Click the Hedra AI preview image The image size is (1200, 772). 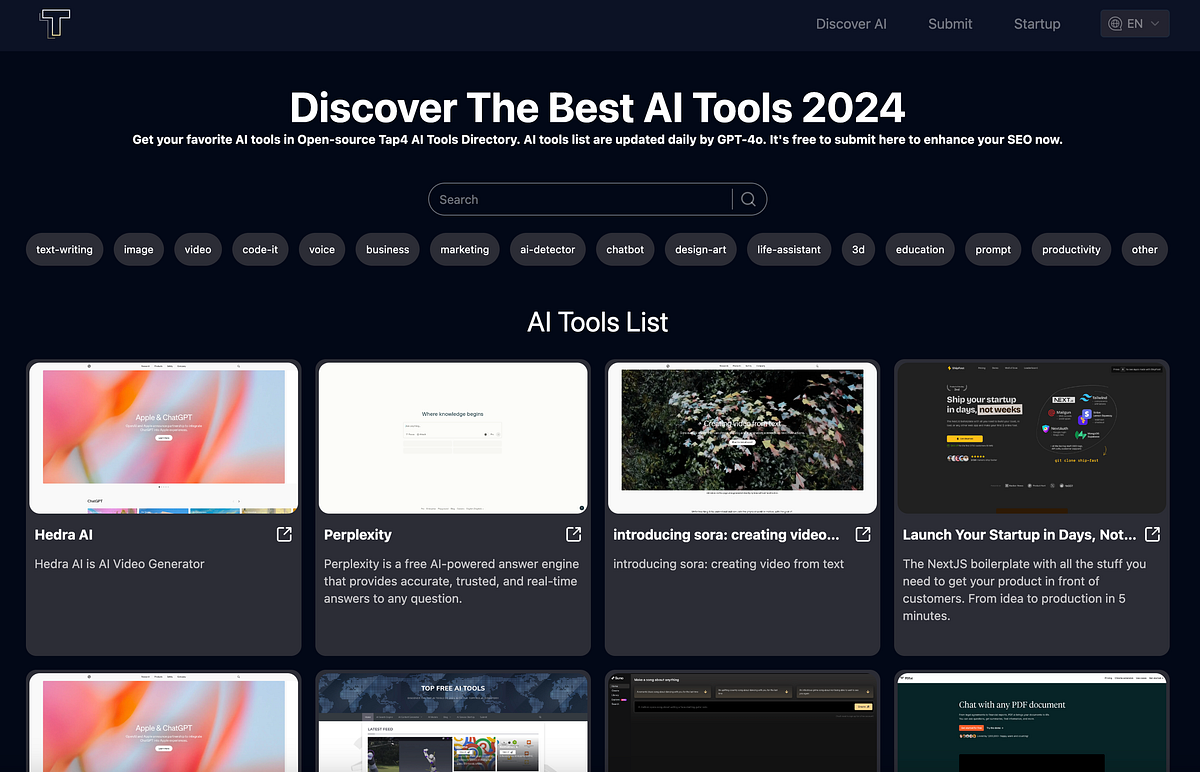click(163, 437)
